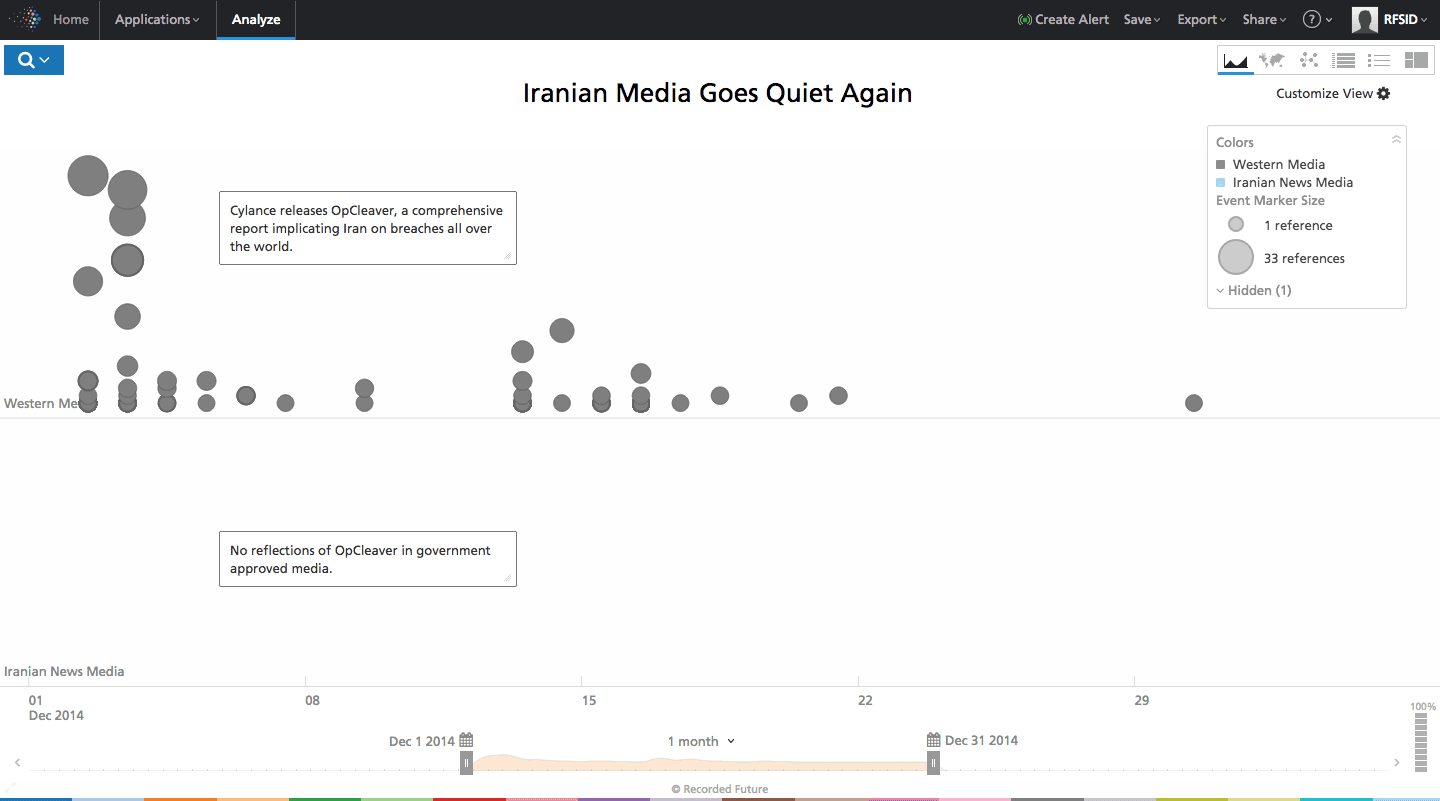Switch to the network graph view icon
The height and width of the screenshot is (801, 1440).
pyautogui.click(x=1308, y=60)
